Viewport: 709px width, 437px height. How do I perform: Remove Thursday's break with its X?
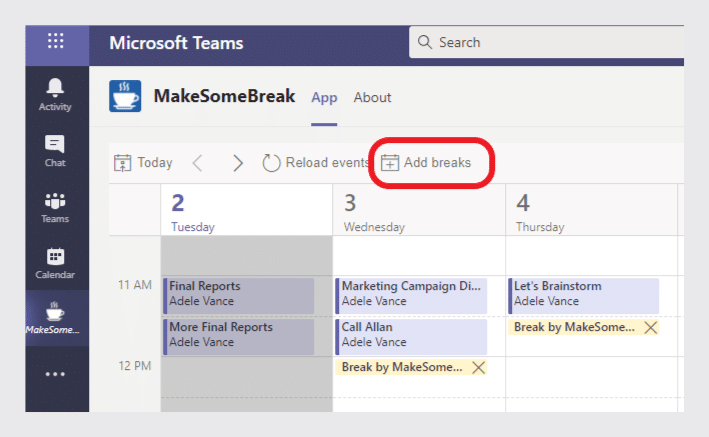click(651, 327)
